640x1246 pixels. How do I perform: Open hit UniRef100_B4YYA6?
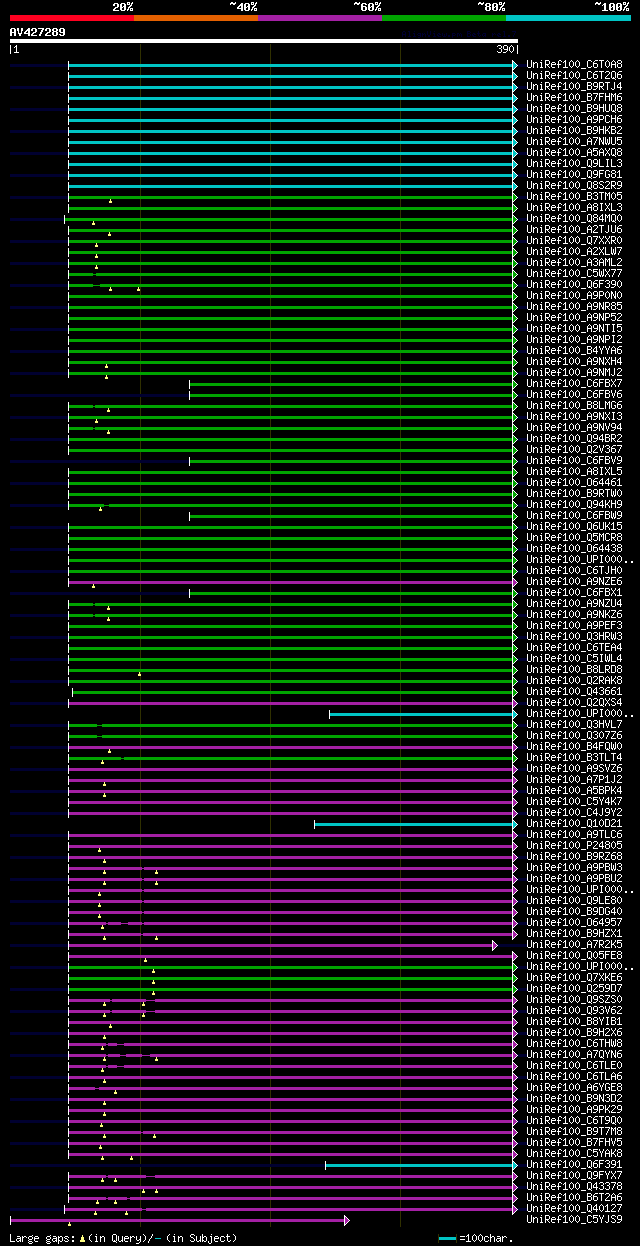pos(574,350)
